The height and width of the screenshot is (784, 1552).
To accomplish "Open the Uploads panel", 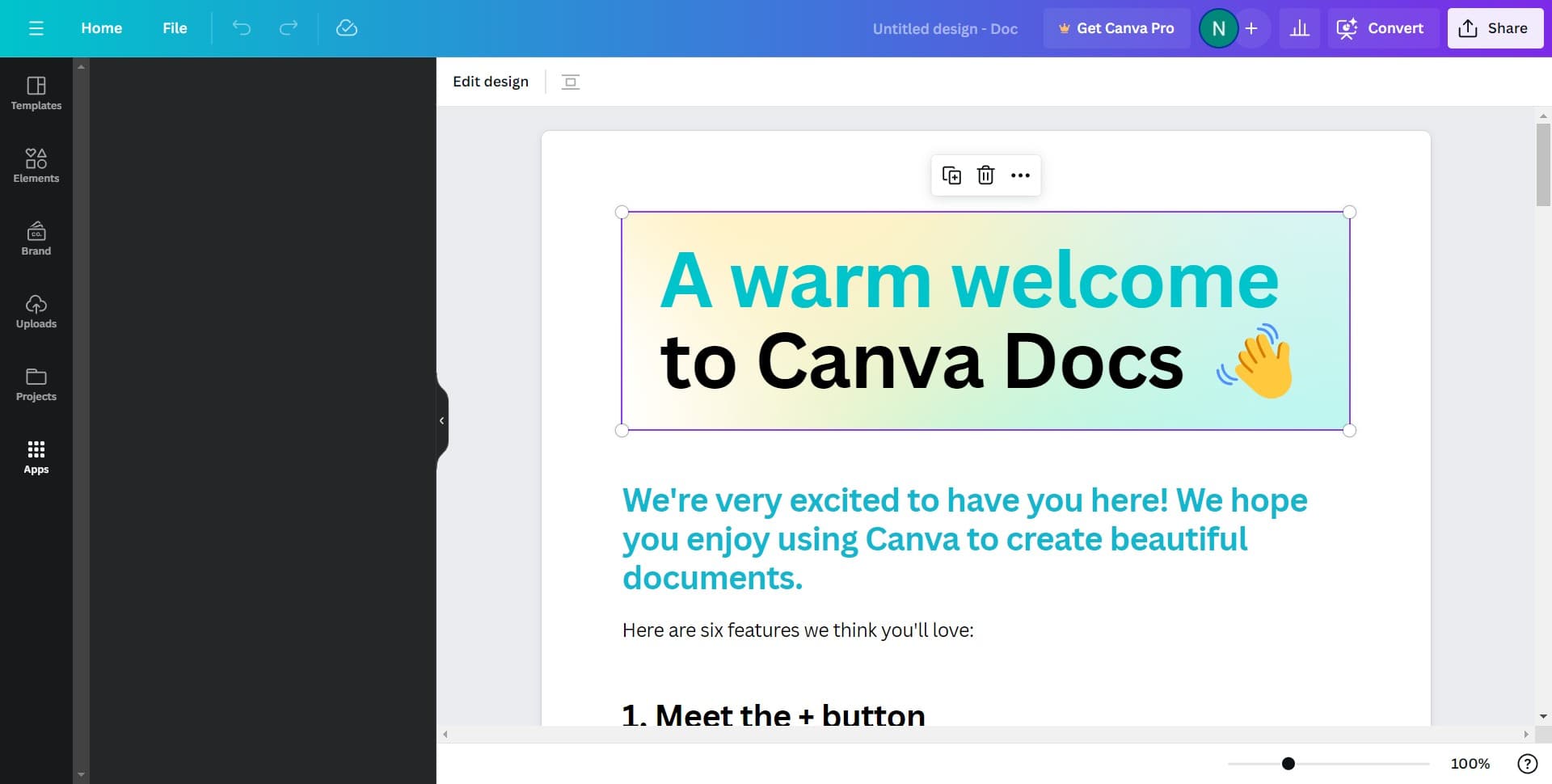I will [x=36, y=311].
